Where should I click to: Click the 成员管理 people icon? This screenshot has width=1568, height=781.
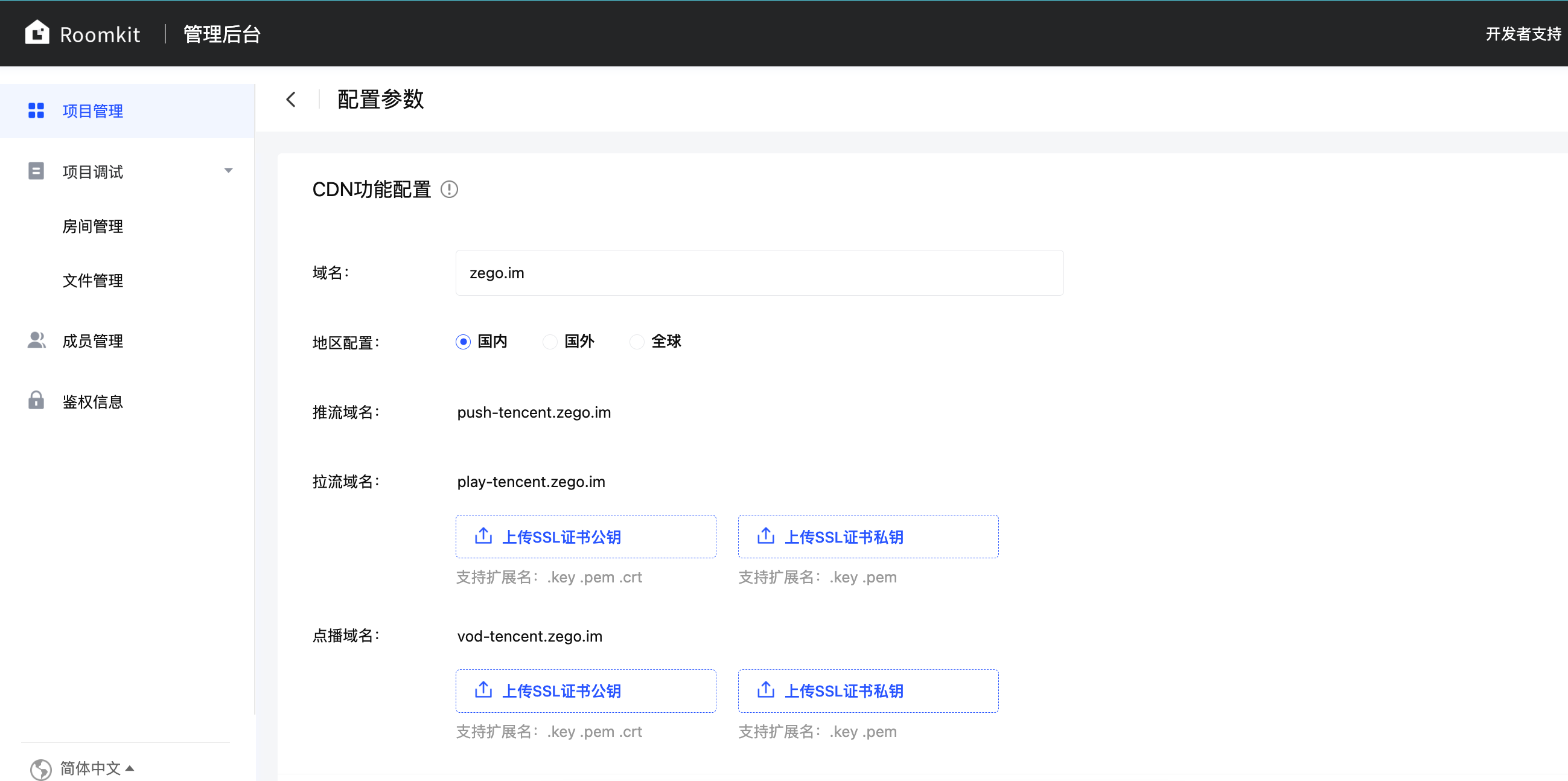37,340
